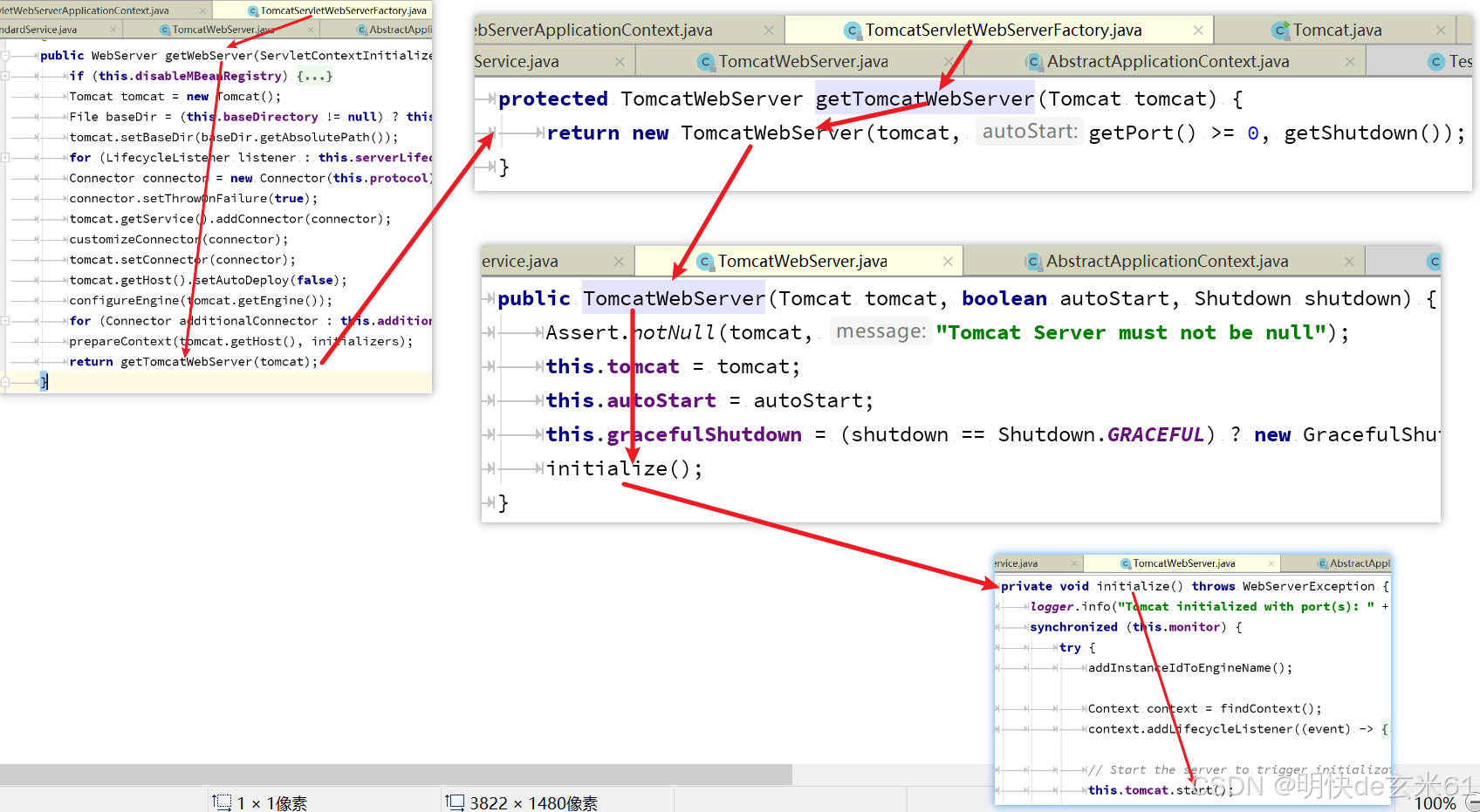Click the 3822 × 1480像素 dimensions text
1480x812 pixels.
pyautogui.click(x=533, y=803)
